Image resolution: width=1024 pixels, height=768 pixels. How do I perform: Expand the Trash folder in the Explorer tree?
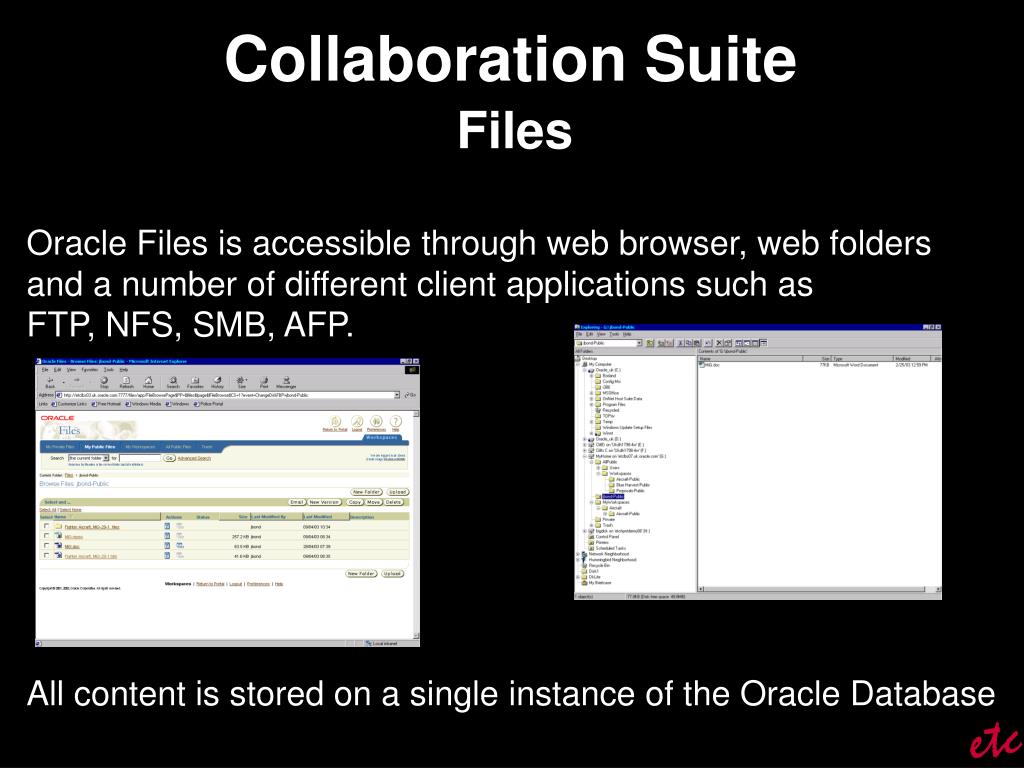[x=592, y=525]
